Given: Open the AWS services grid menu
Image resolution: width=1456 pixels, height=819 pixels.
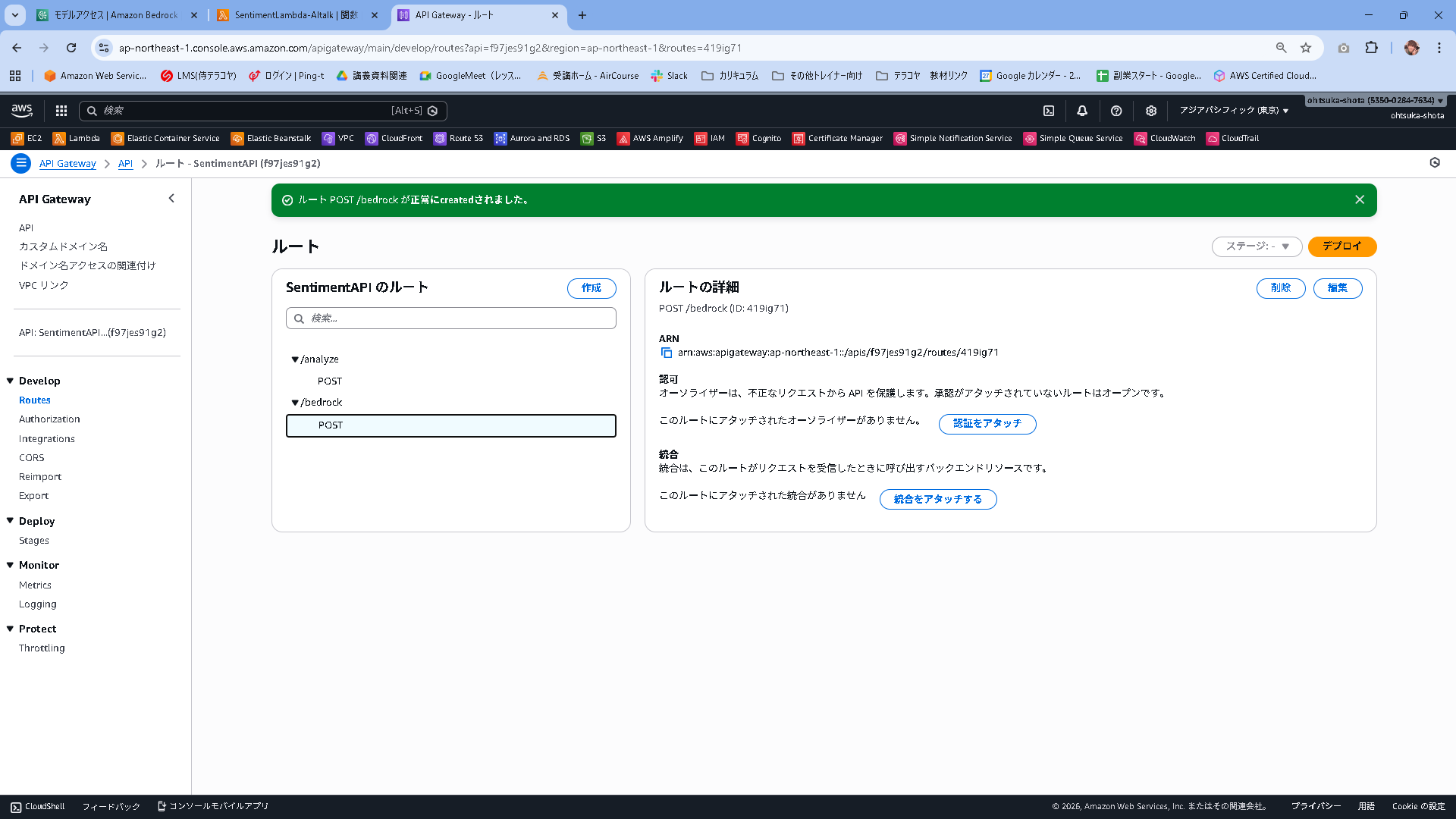Looking at the screenshot, I should click(61, 111).
